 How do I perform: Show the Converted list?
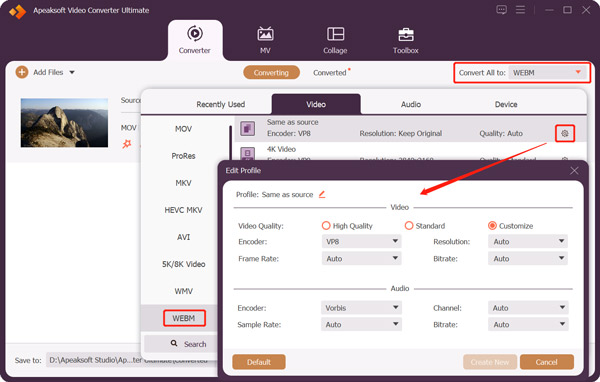tap(330, 72)
